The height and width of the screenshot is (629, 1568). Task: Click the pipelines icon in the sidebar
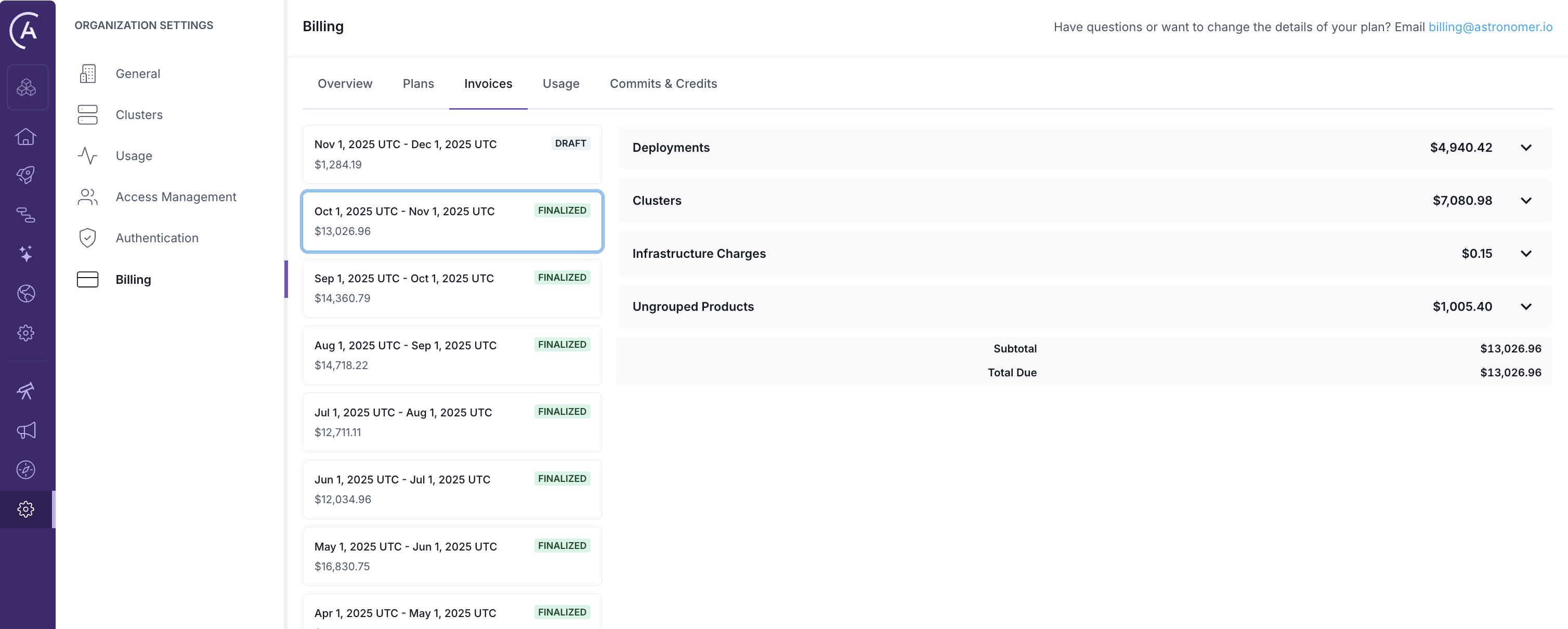click(26, 215)
